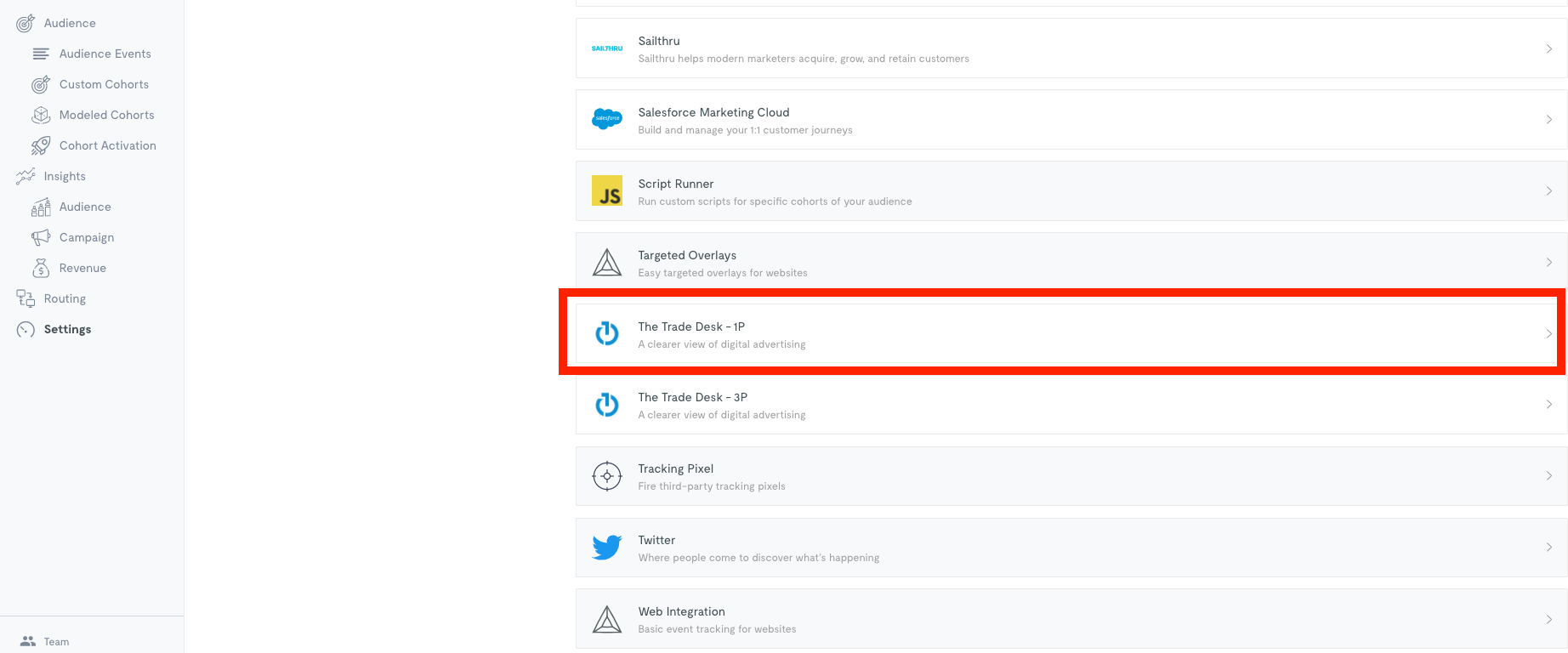The width and height of the screenshot is (1568, 653).
Task: Click the Audience Events list icon
Action: (41, 54)
